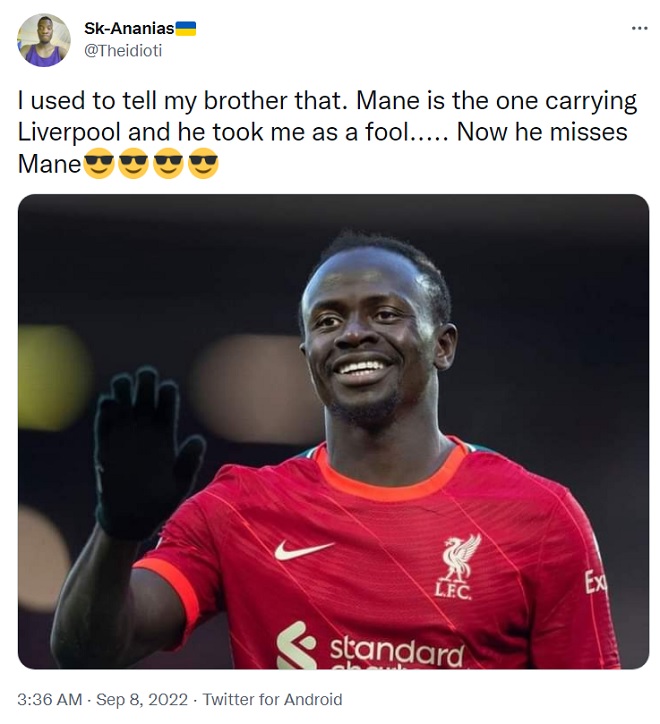Viewport: 660px width, 724px height.
Task: Click the tweet text starting 'I used to tell'
Action: click(327, 132)
